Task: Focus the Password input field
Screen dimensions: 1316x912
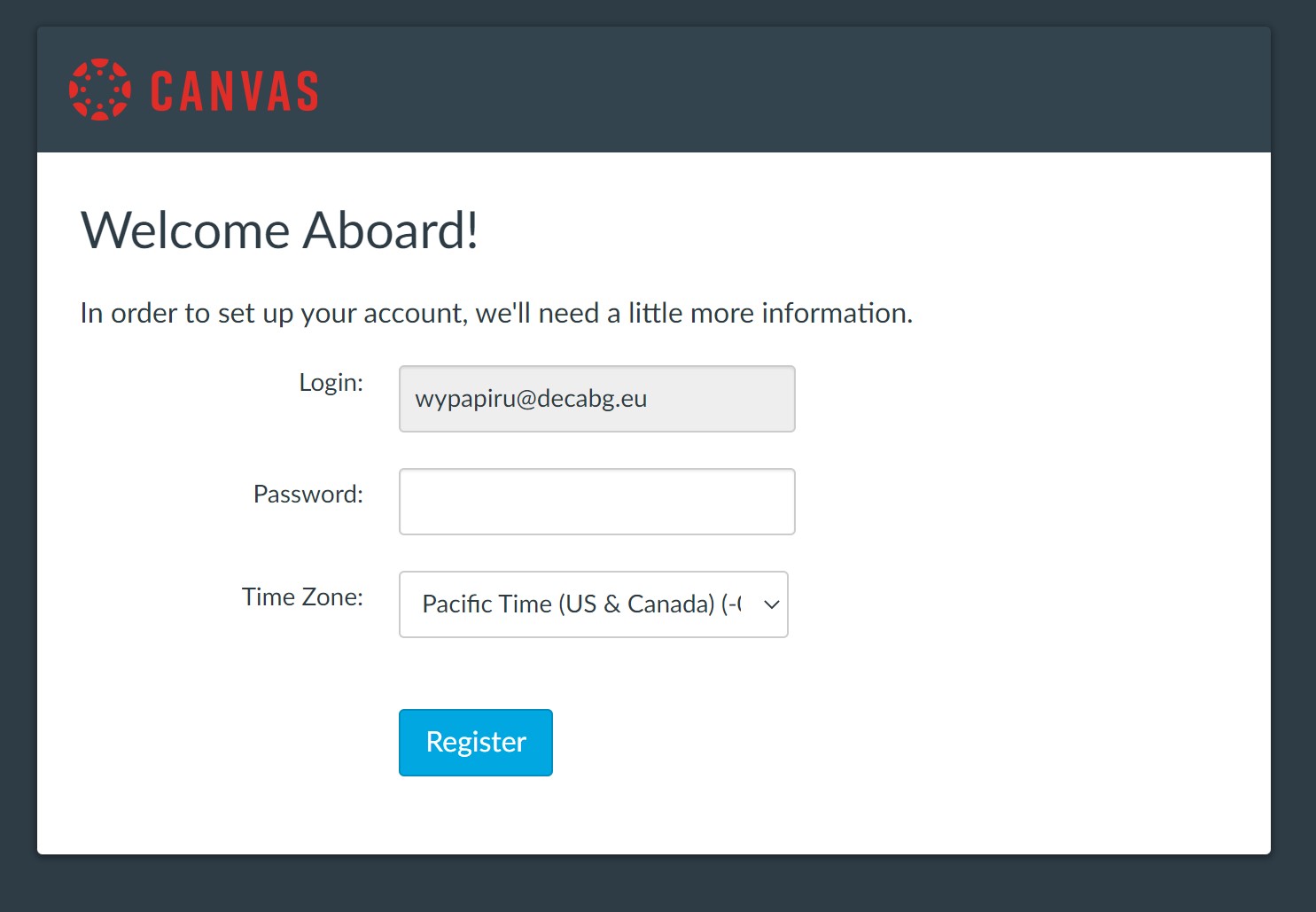Action: point(596,502)
